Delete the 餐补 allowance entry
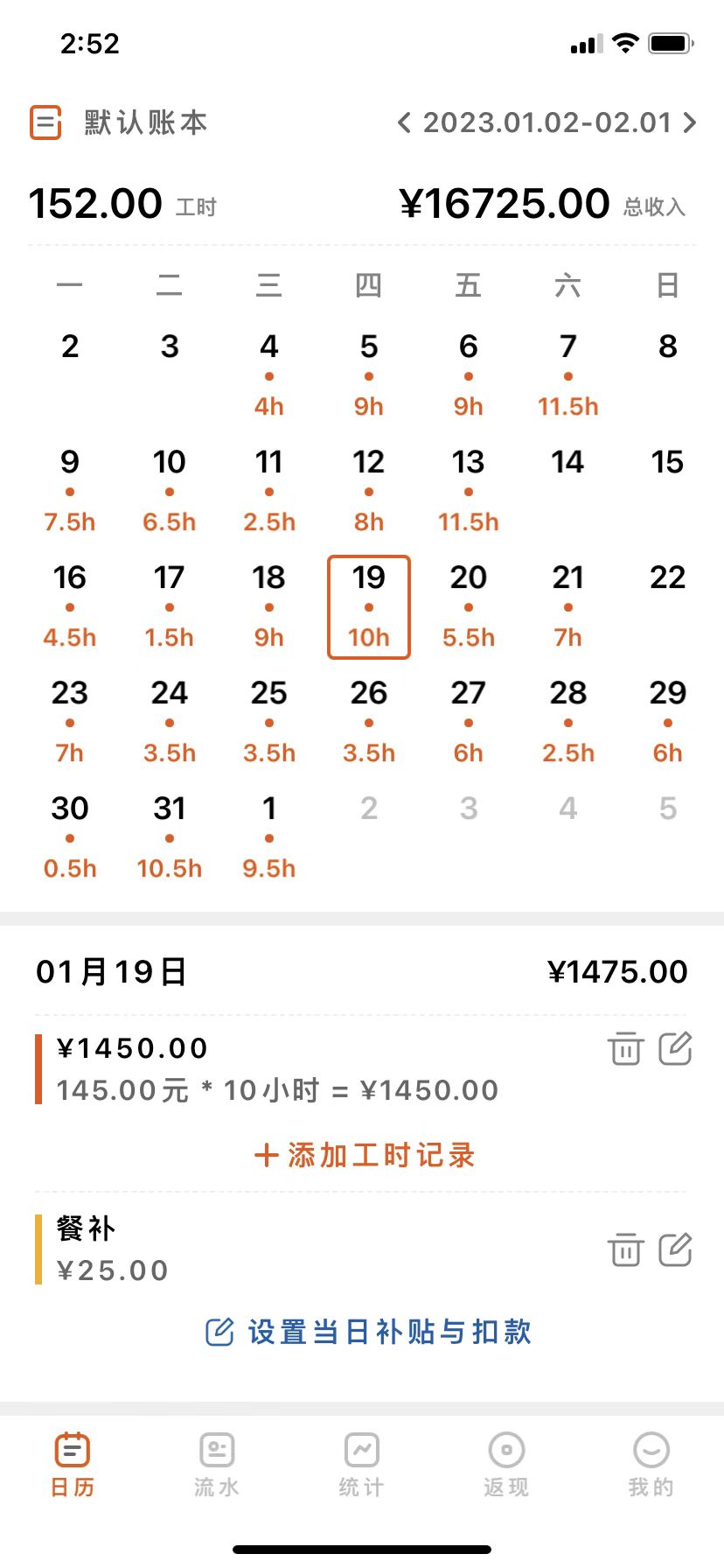 [x=625, y=1249]
